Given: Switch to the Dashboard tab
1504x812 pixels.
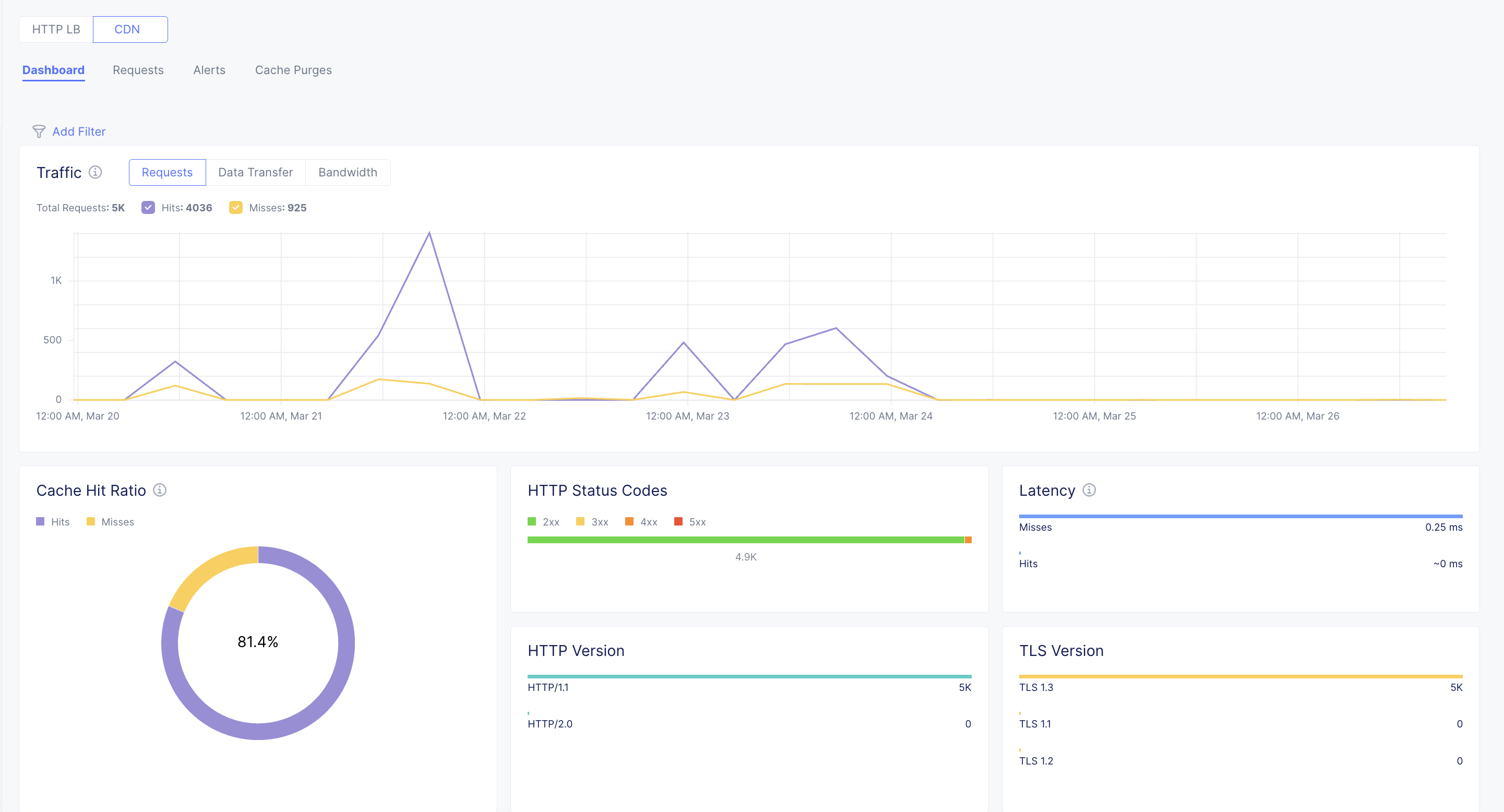Looking at the screenshot, I should [x=53, y=69].
